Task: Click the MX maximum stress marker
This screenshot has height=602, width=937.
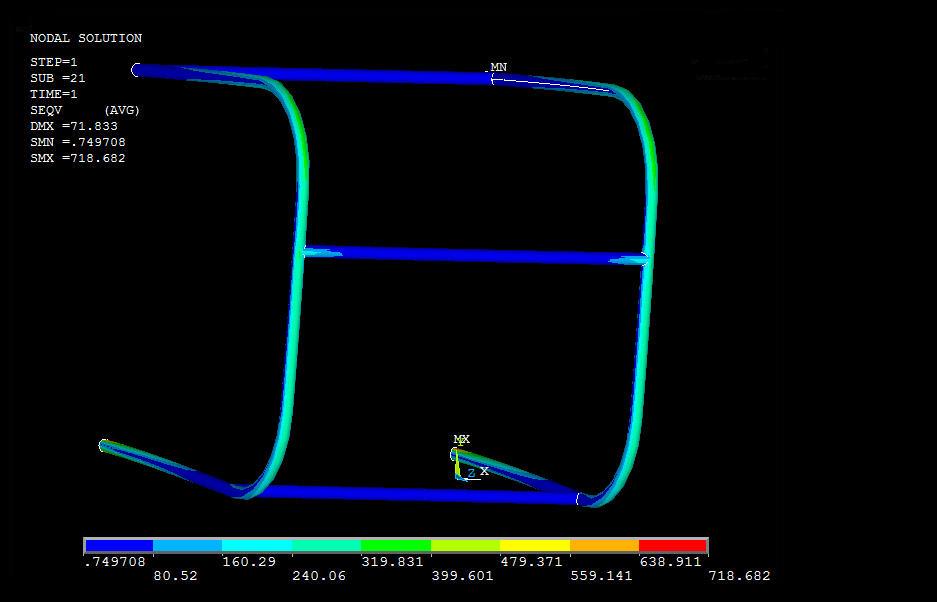Action: (461, 439)
